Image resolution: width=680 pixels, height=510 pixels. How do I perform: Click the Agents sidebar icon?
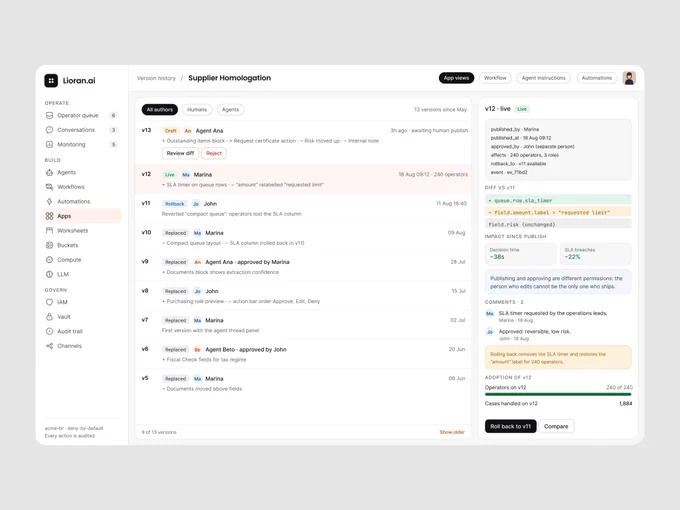coord(49,172)
